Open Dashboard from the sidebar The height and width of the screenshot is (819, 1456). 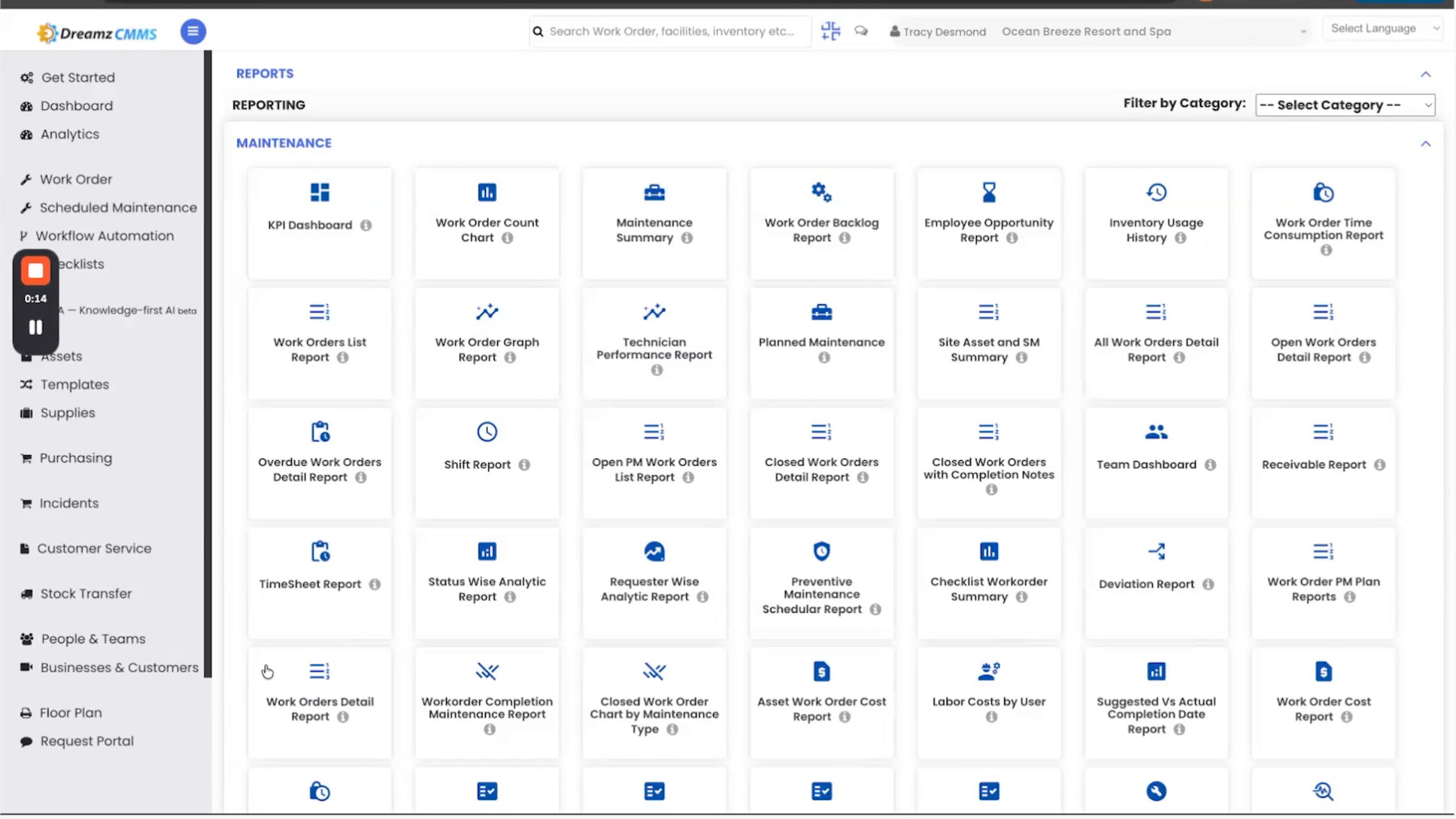(76, 106)
